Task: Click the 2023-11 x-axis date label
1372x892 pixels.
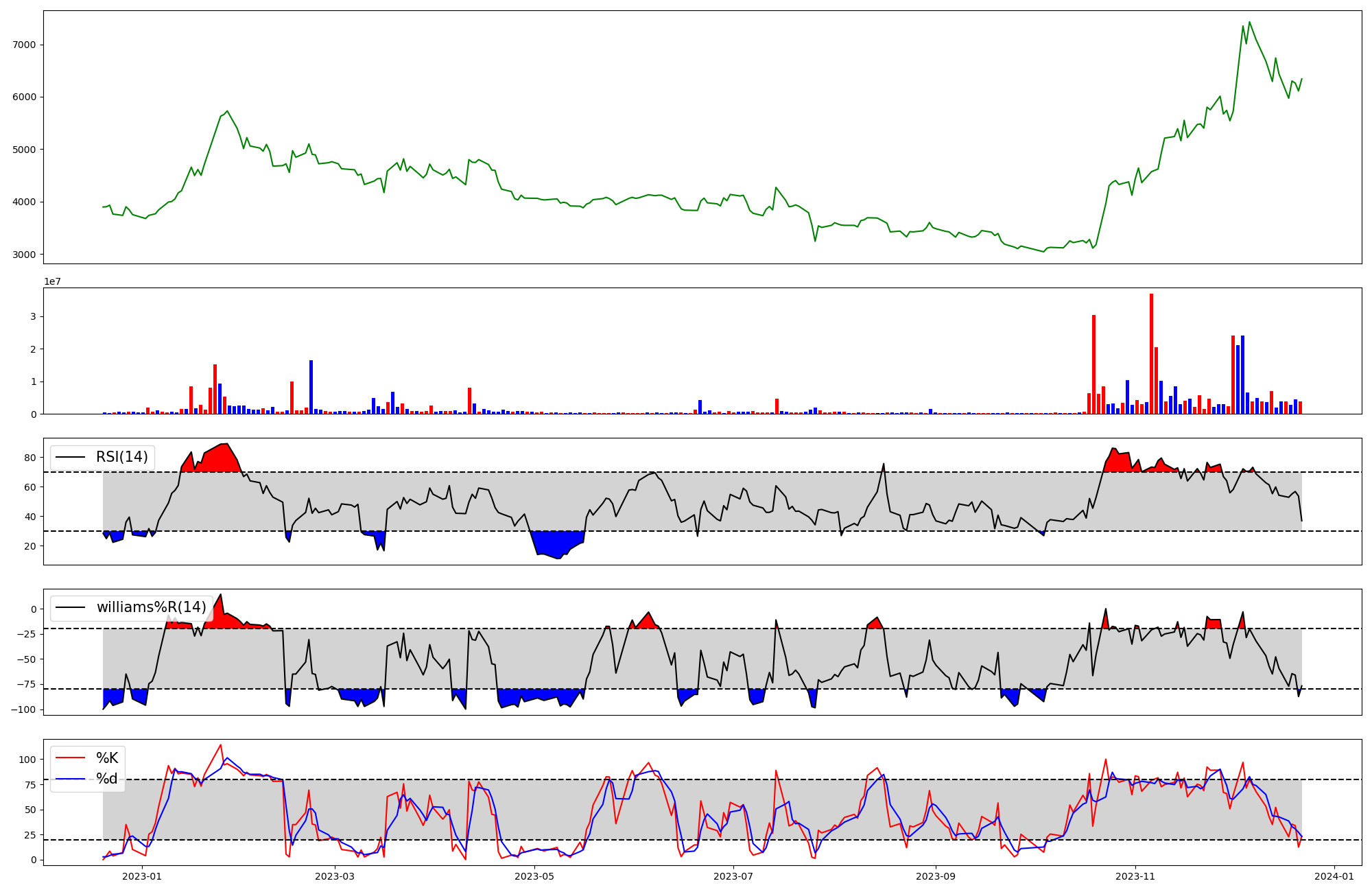Action: tap(1135, 876)
